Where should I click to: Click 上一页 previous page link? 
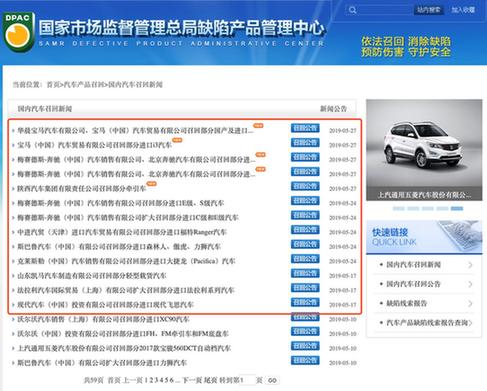(x=132, y=380)
